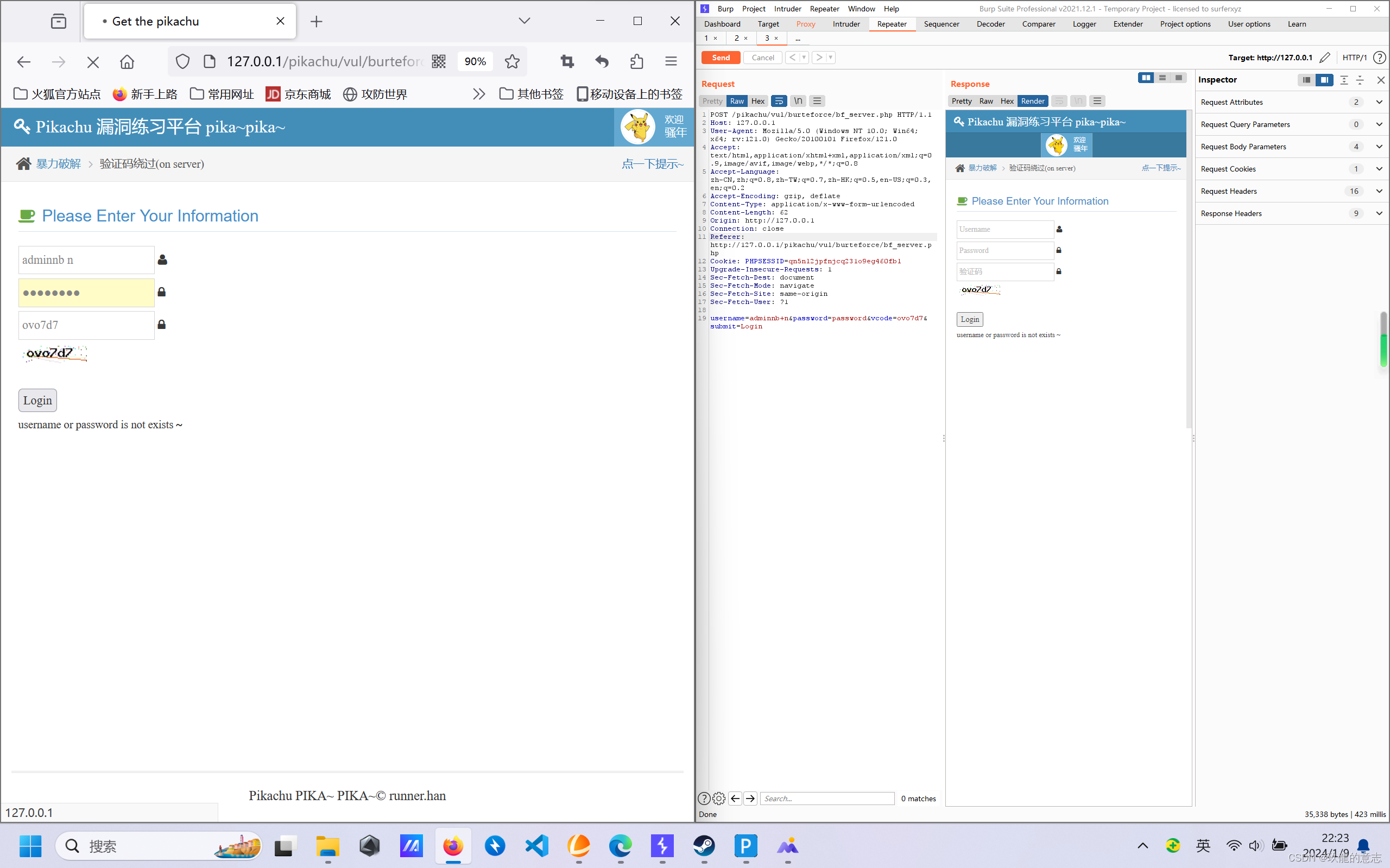This screenshot has height=868, width=1390.
Task: Jump to previous search match arrow
Action: pyautogui.click(x=735, y=799)
